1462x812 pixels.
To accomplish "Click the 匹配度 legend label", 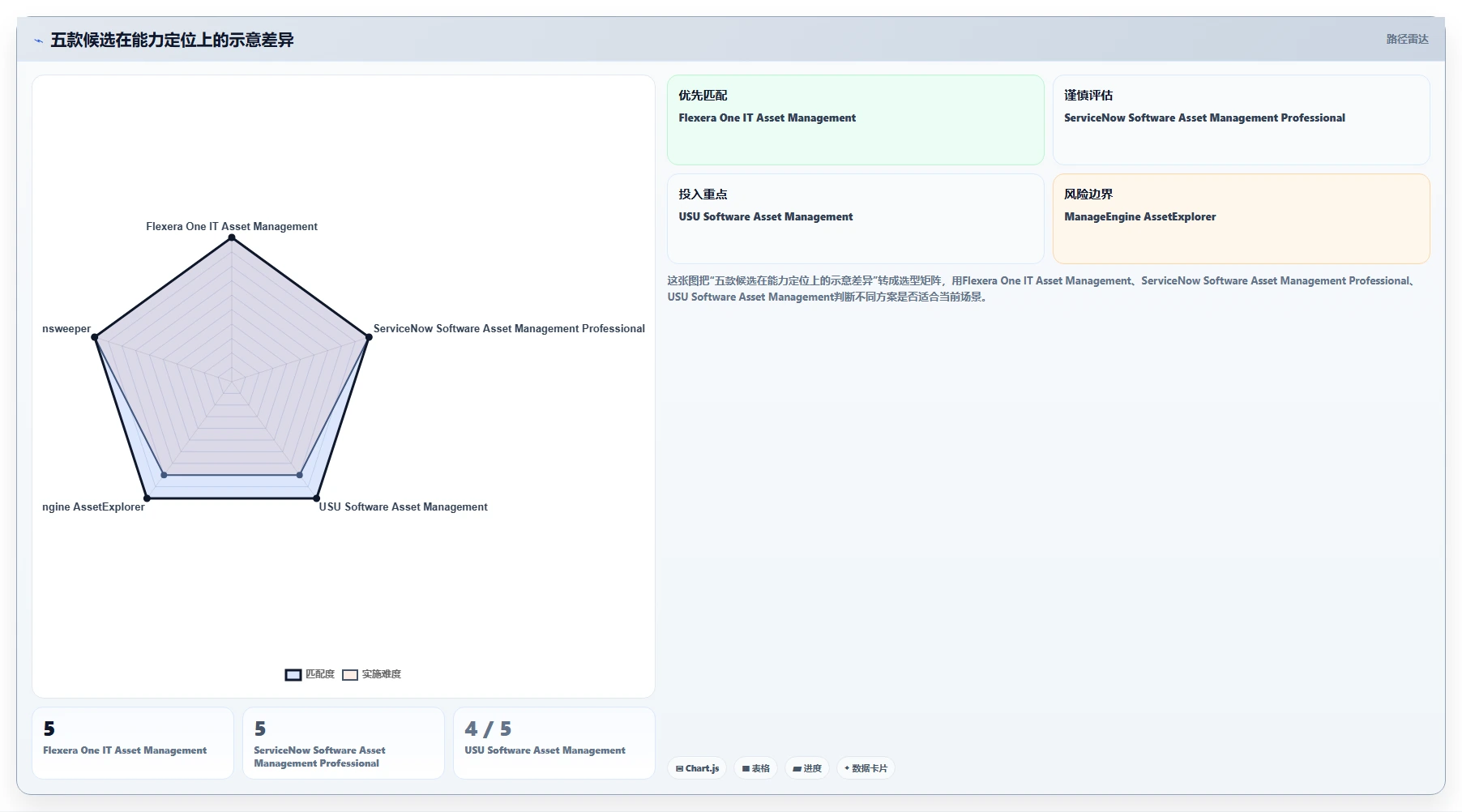I will click(x=320, y=674).
